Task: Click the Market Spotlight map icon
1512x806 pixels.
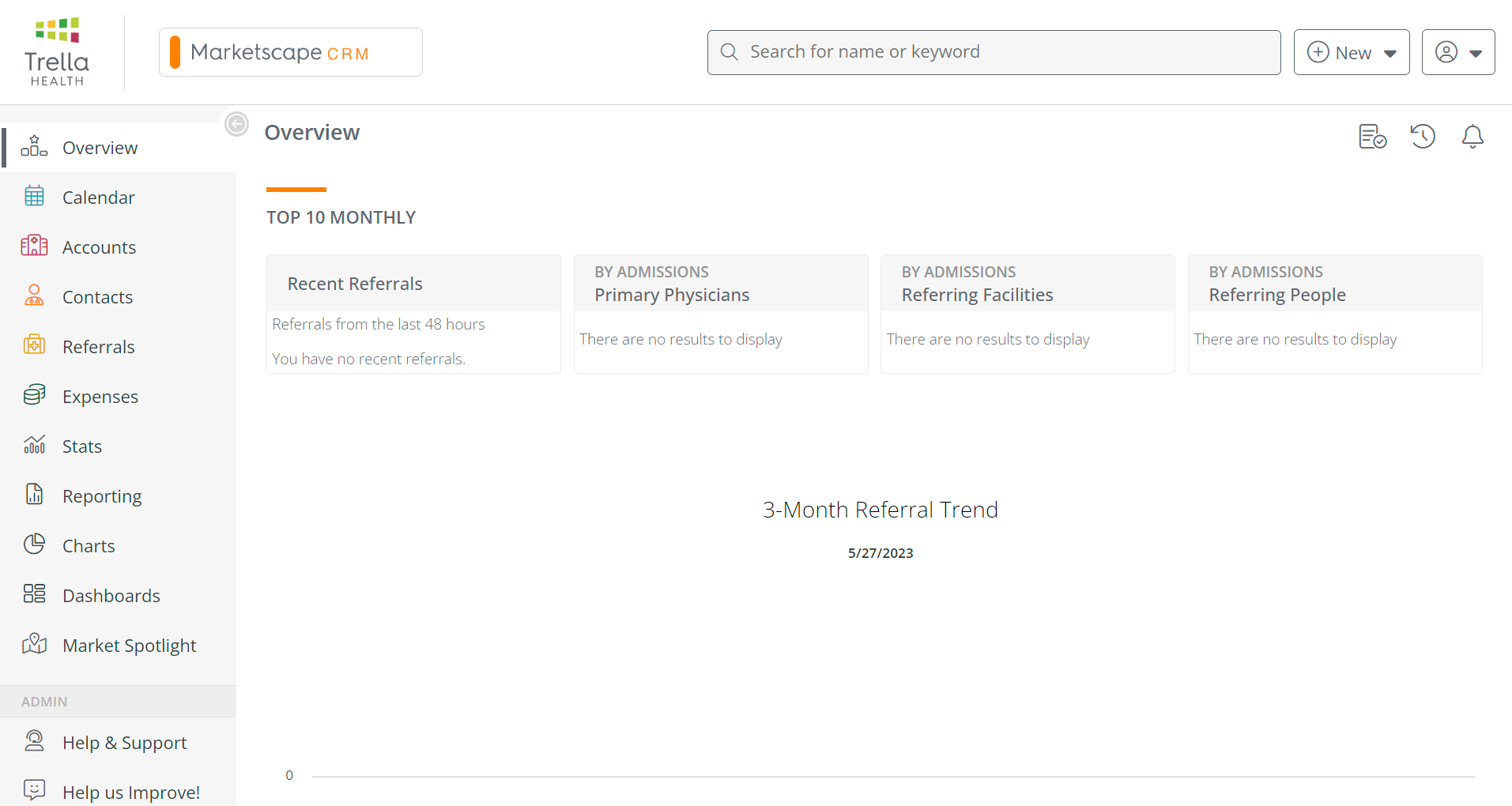Action: (34, 644)
